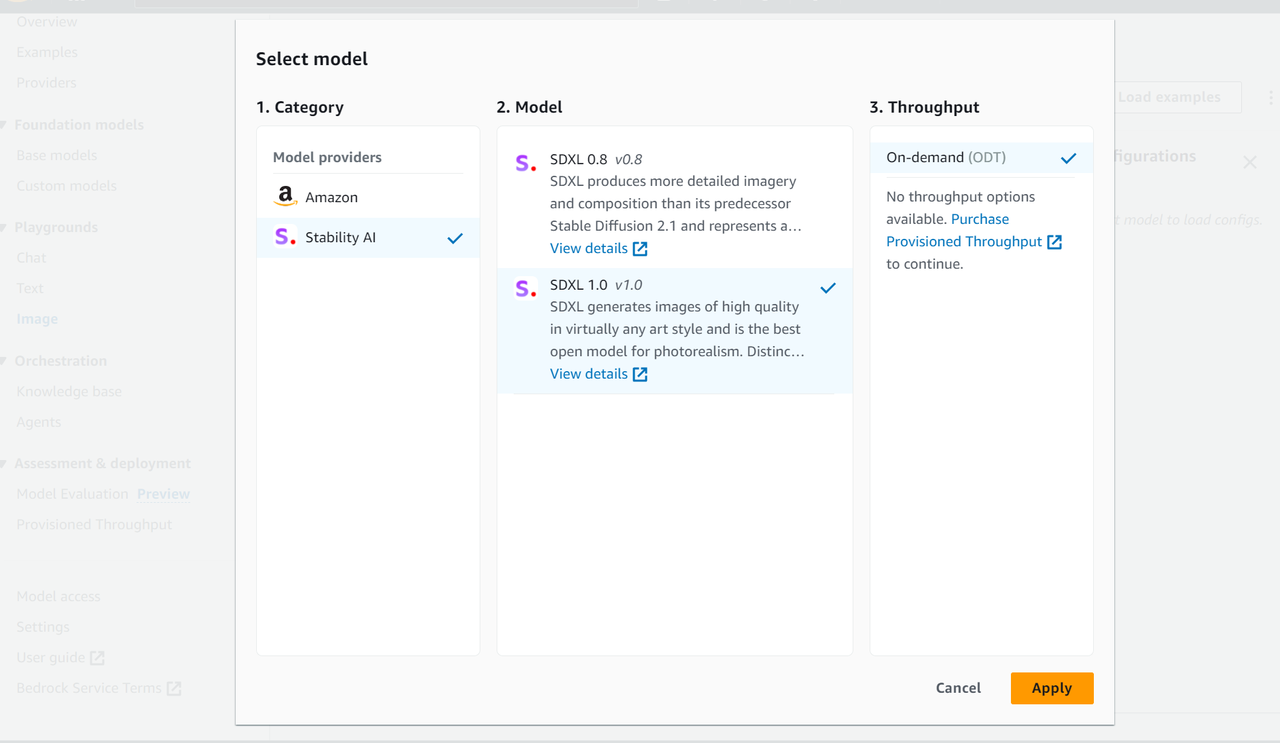Image resolution: width=1280 pixels, height=743 pixels.
Task: Open Examples in the sidebar
Action: point(47,52)
